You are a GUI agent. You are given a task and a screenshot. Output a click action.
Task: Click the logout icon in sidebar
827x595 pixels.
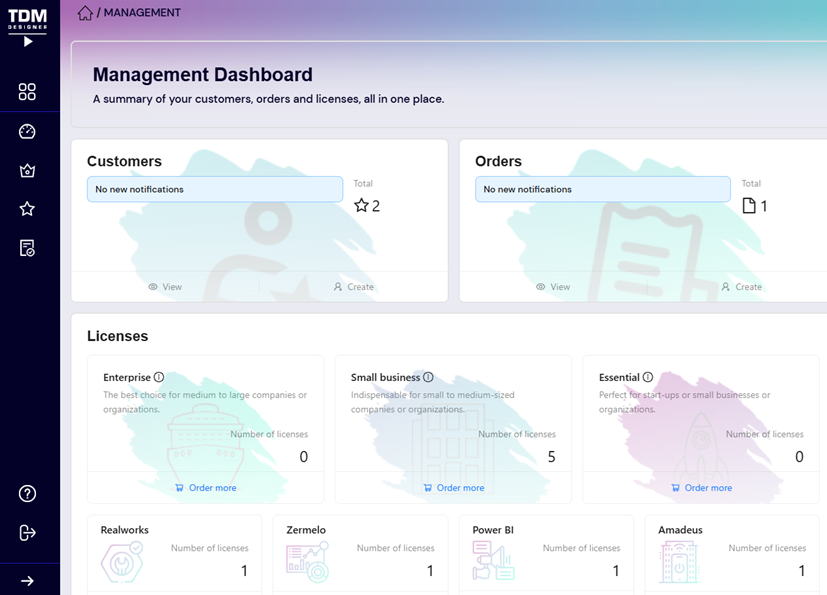(27, 533)
